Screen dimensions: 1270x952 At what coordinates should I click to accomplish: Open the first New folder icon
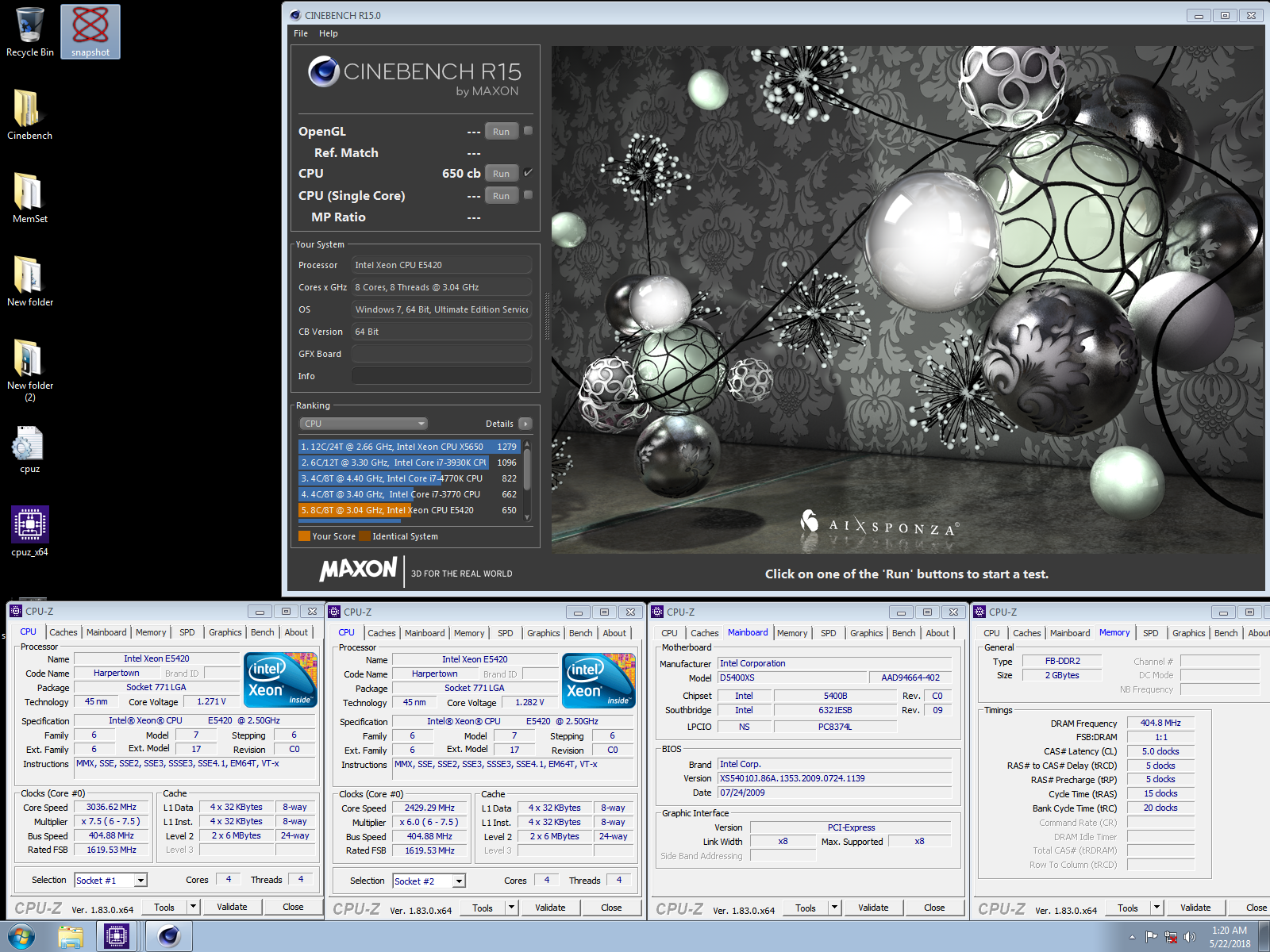tap(29, 282)
